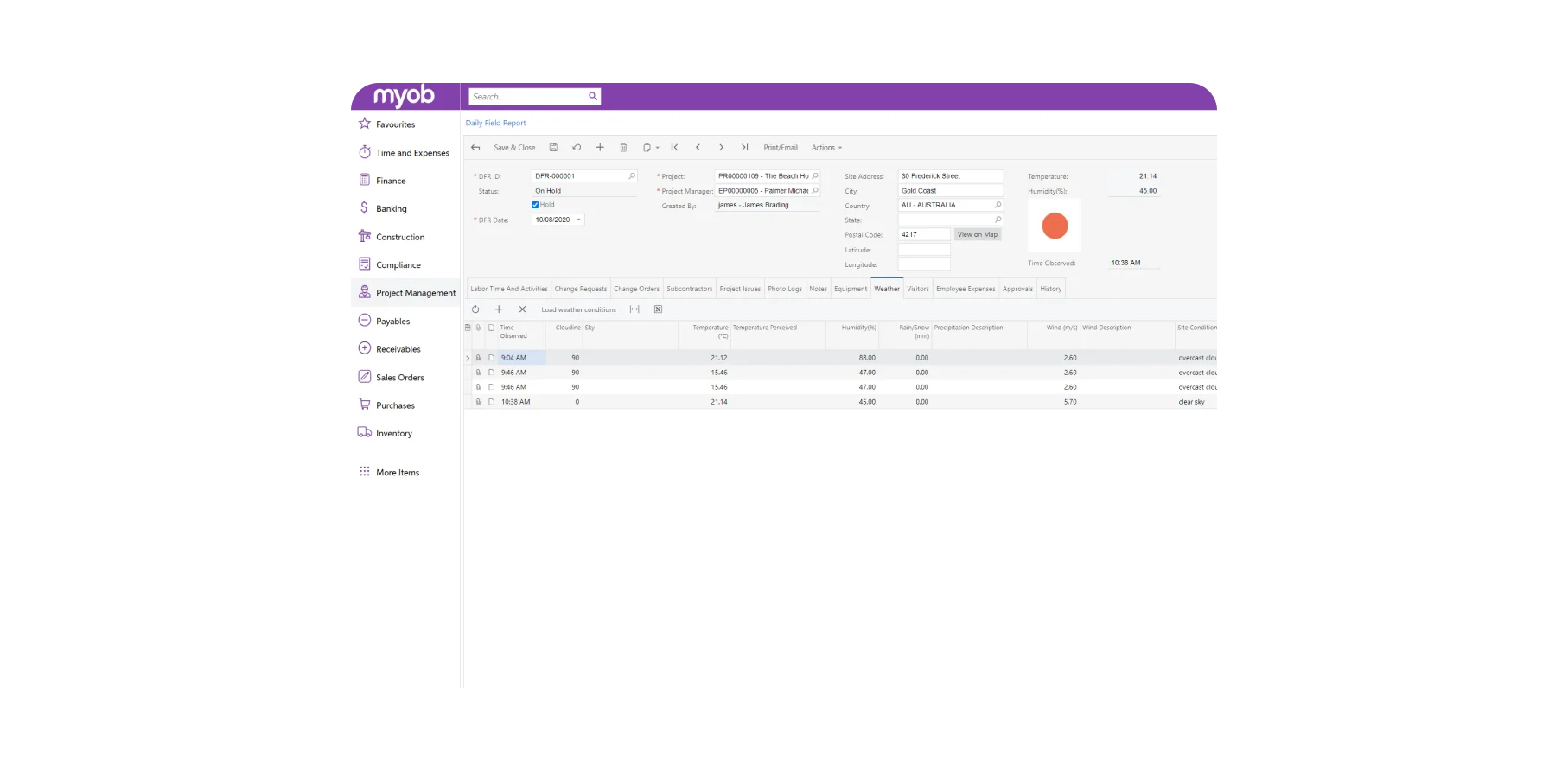Viewport: 1568px width, 771px height.
Task: Open the DFR Date dropdown
Action: point(579,220)
